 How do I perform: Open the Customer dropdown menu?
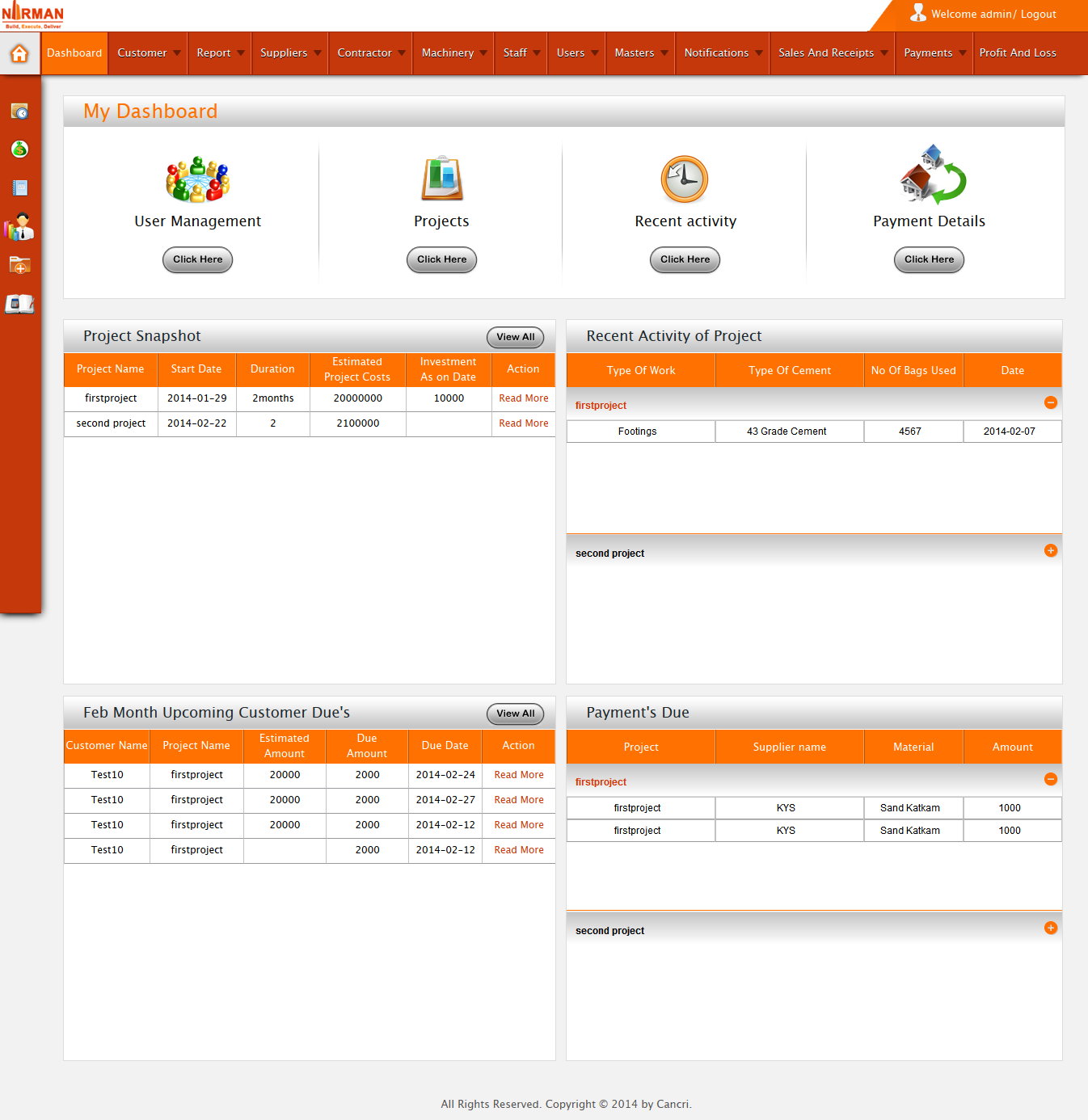pos(148,53)
